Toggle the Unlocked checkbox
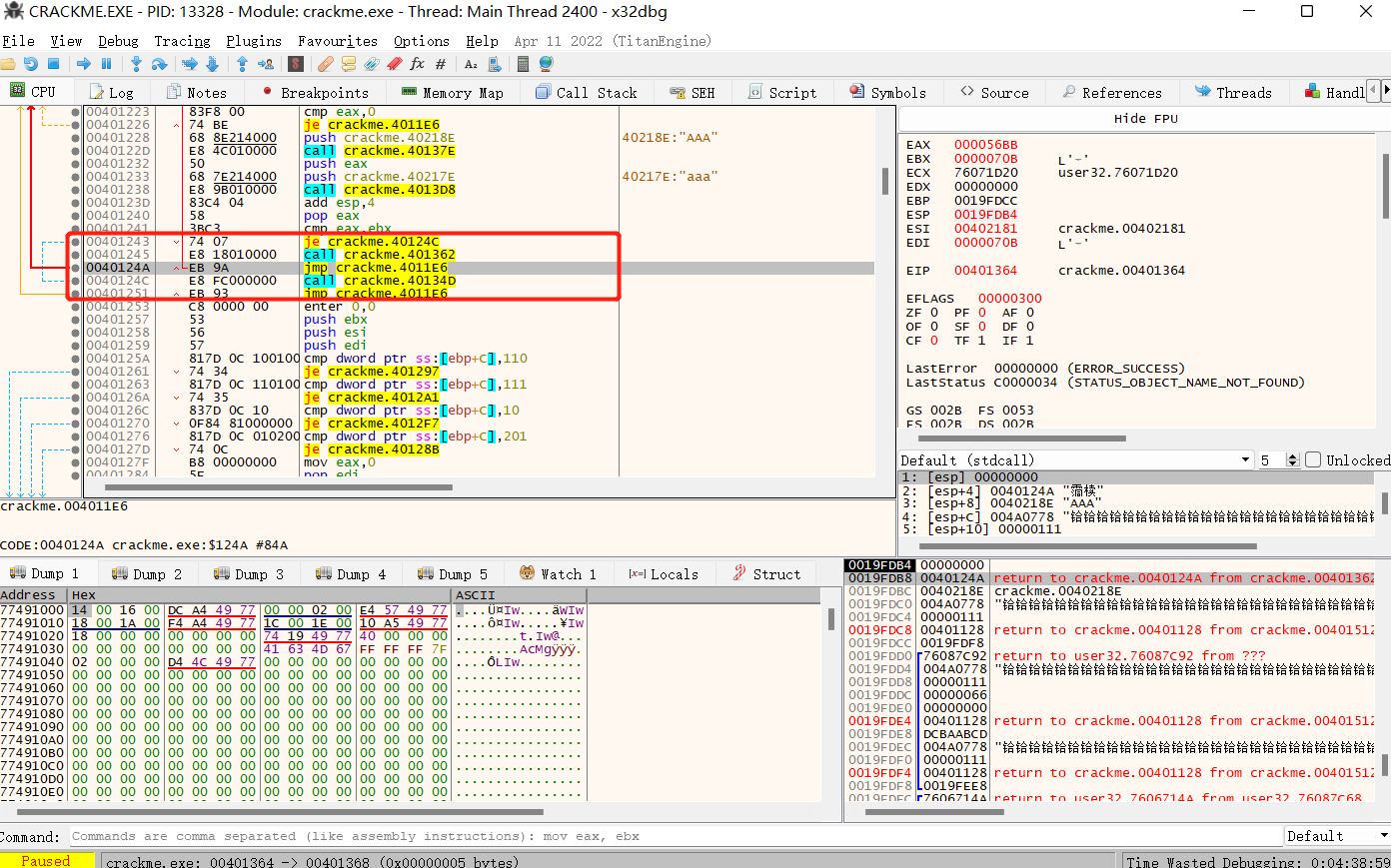Viewport: 1391px width, 868px height. tap(1313, 459)
